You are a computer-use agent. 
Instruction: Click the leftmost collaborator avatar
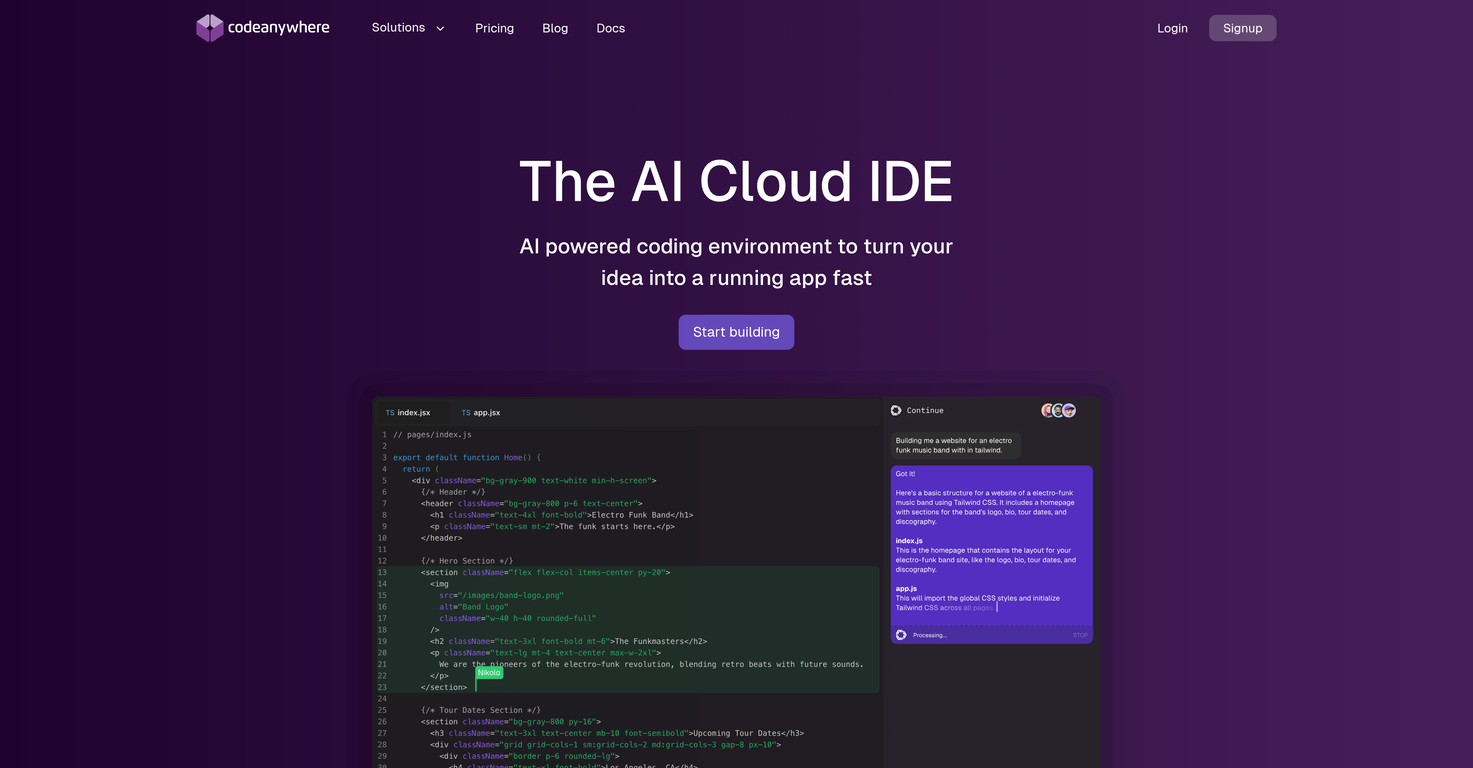point(1046,410)
